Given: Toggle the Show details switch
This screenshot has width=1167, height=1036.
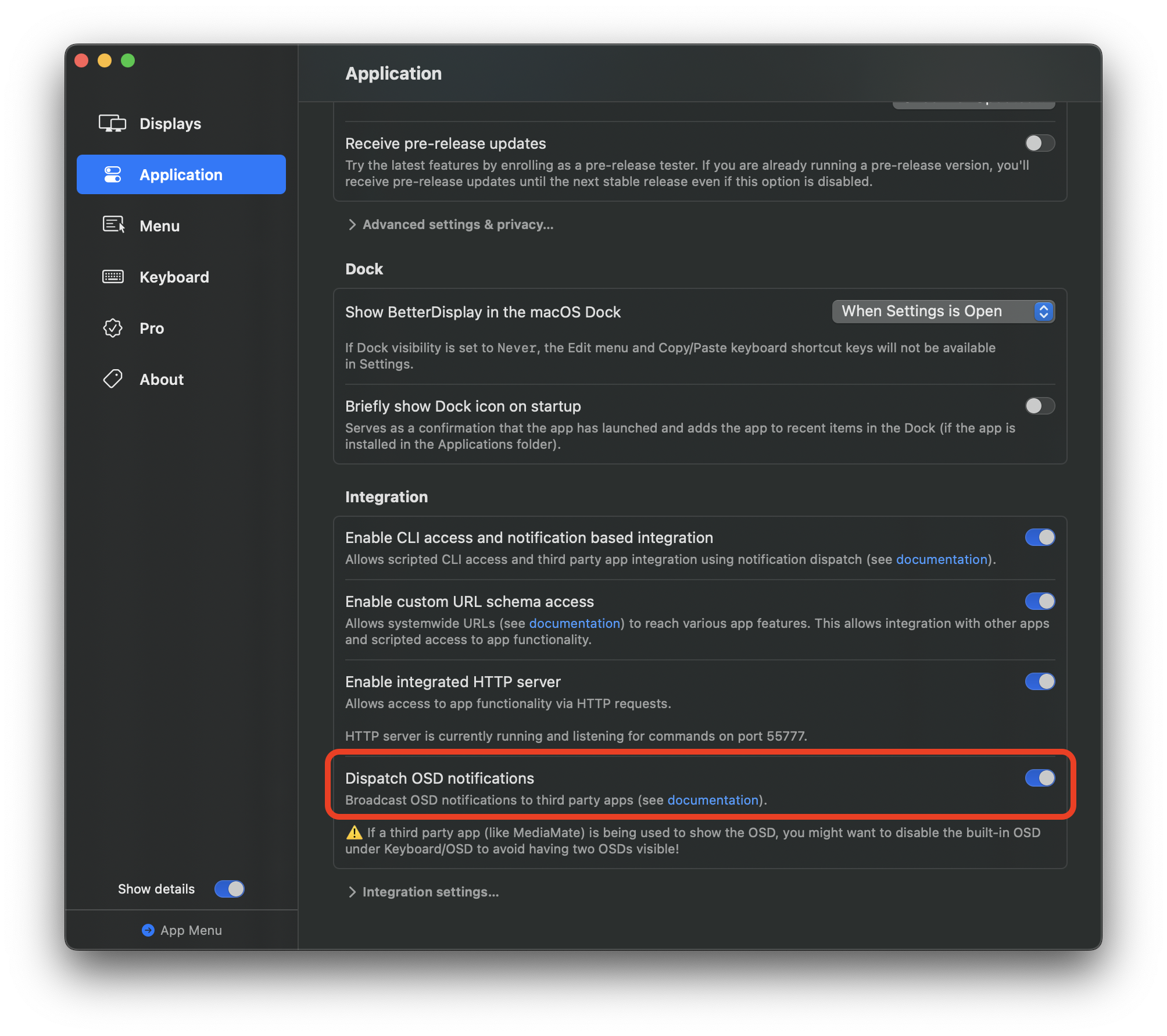Looking at the screenshot, I should (229, 889).
